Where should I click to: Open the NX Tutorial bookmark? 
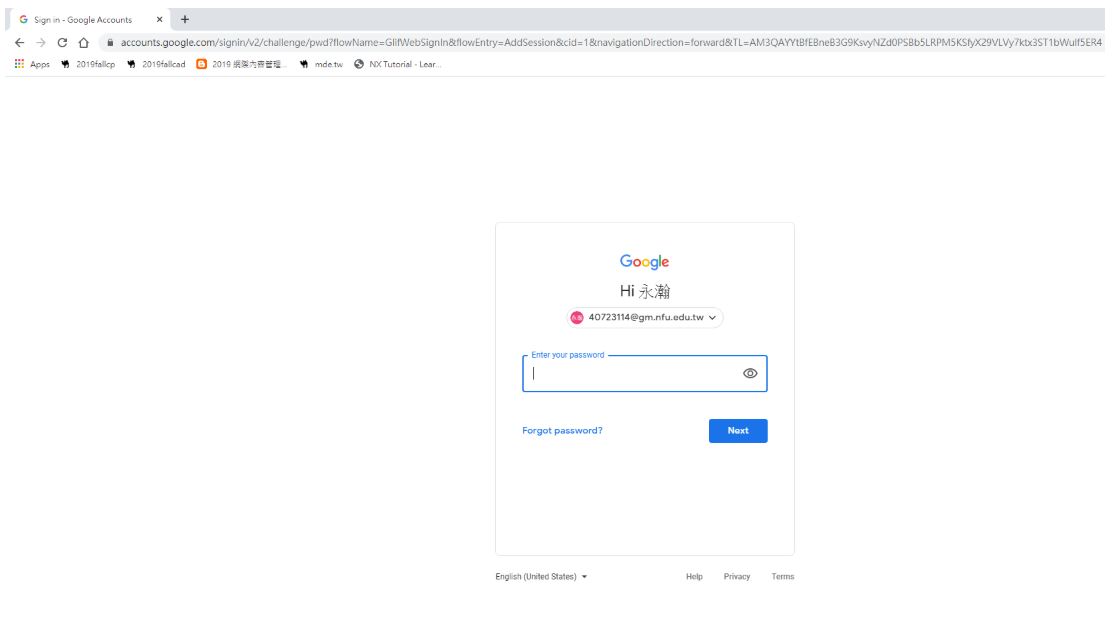398,65
